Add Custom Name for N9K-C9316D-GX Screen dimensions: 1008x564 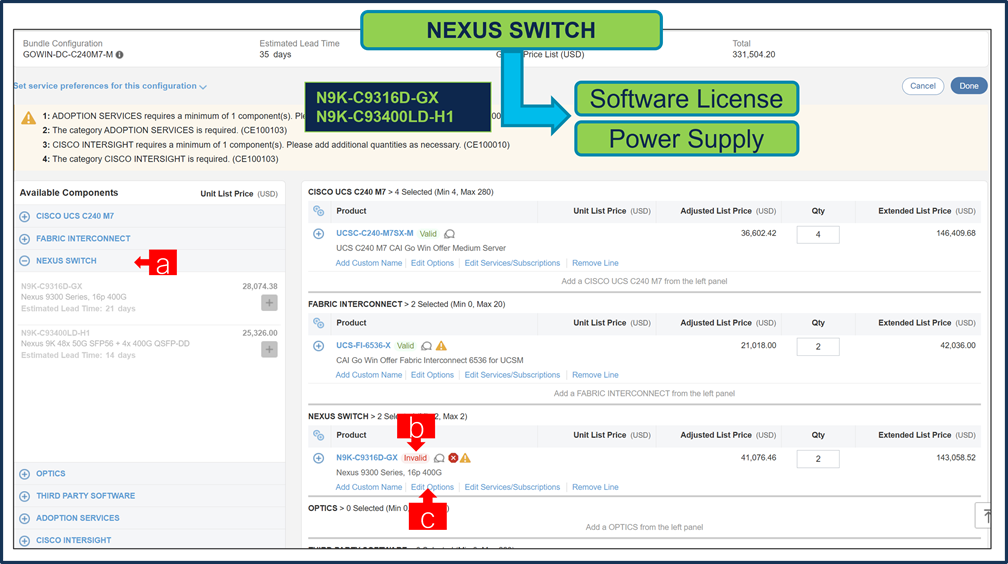[x=369, y=487]
